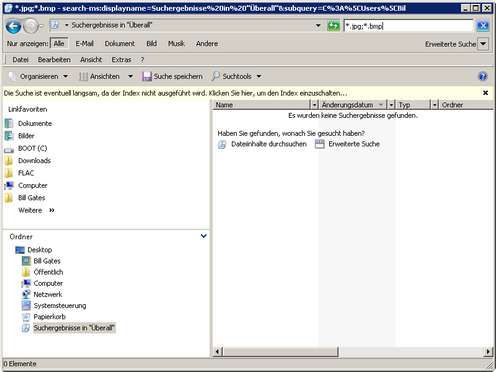Viewport: 496px width, 372px height.
Task: Open the Bearbeiten menu
Action: (54, 60)
